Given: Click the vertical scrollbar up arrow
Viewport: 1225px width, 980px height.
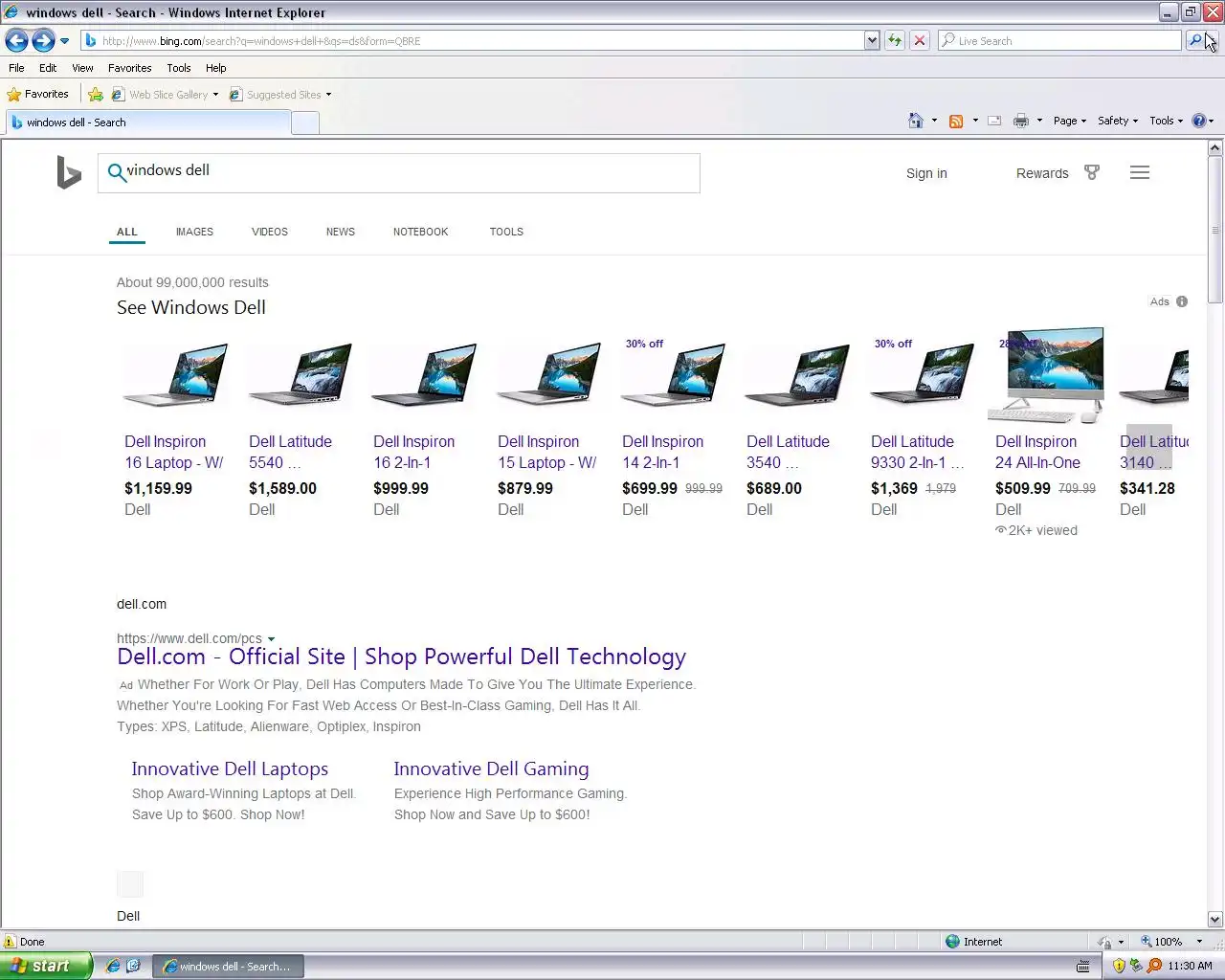Looking at the screenshot, I should 1215,148.
